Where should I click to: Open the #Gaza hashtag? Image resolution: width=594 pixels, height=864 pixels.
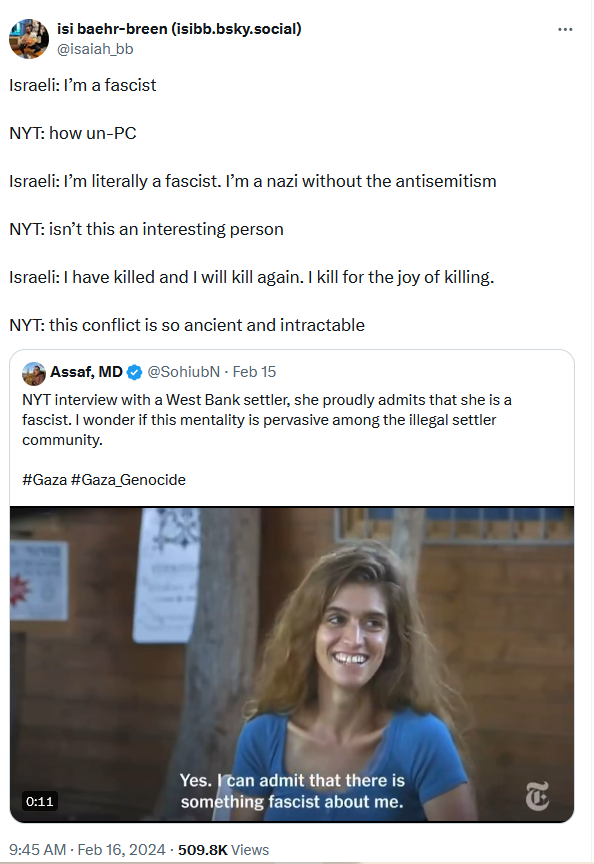point(44,480)
